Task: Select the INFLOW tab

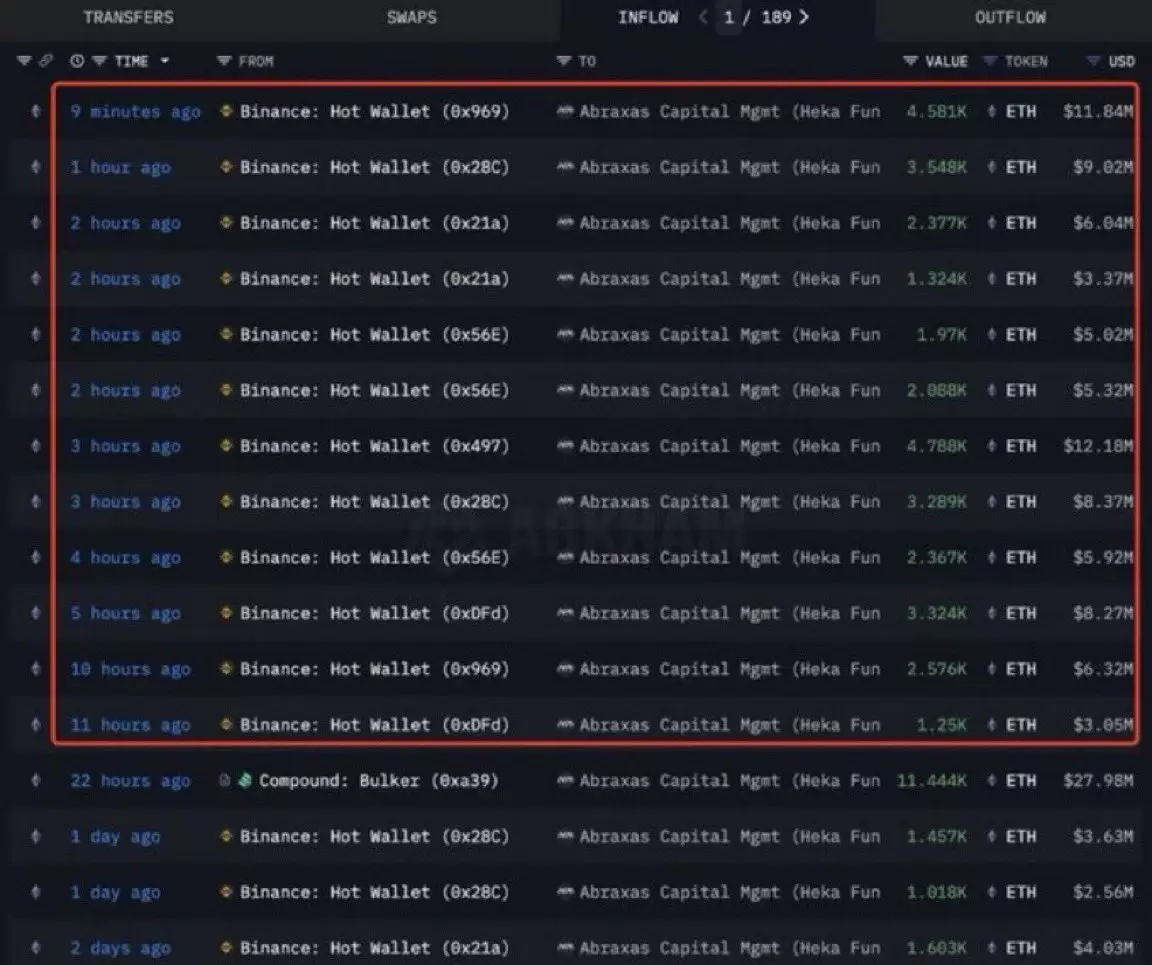Action: 648,18
